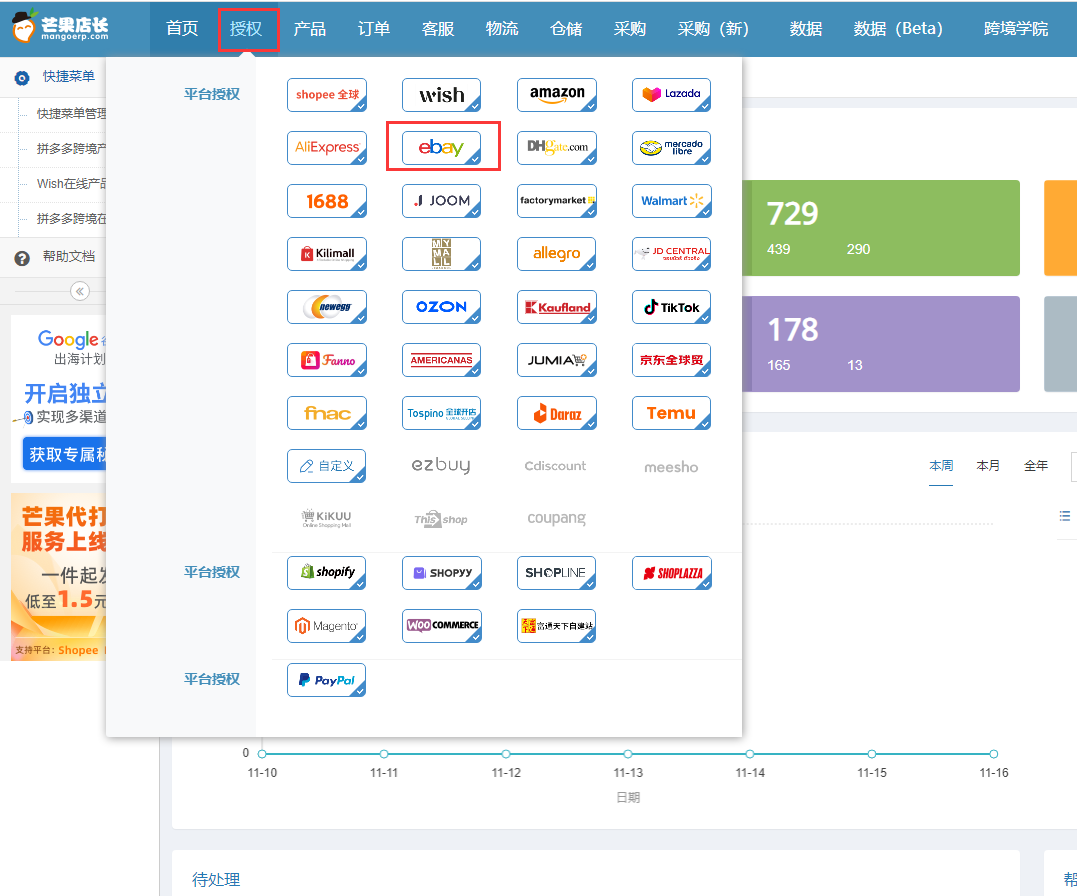Choose the Temu platform
Viewport: 1077px width, 896px height.
672,412
